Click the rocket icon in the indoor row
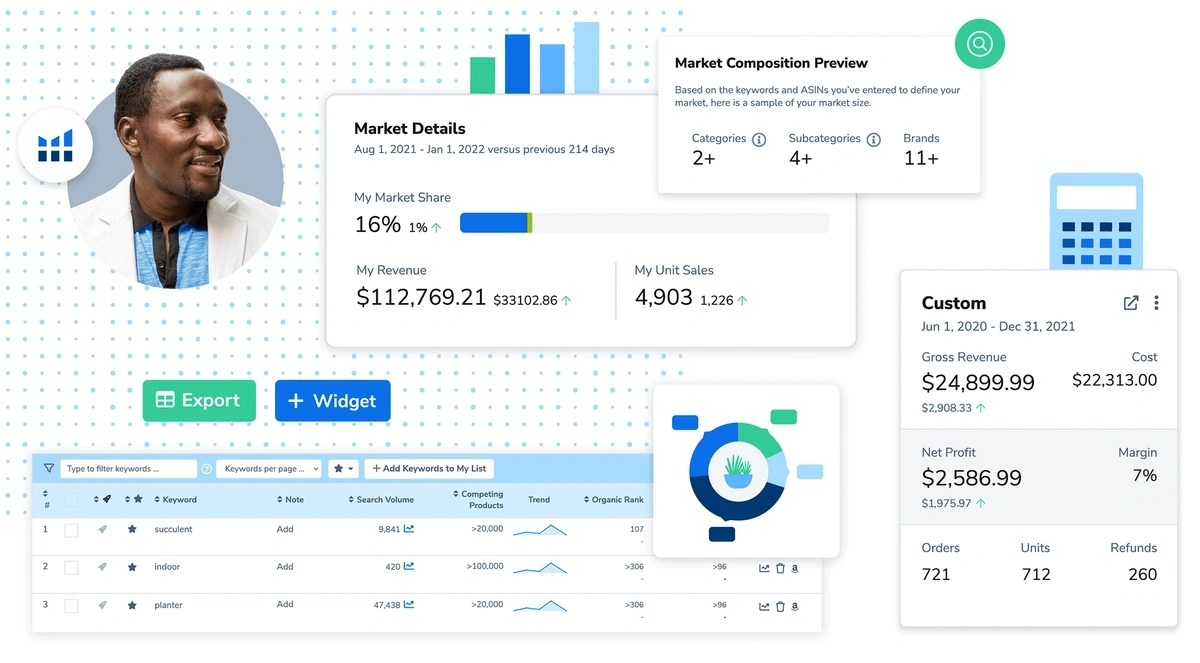Screen dimensions: 1200x663 pyautogui.click(x=102, y=567)
